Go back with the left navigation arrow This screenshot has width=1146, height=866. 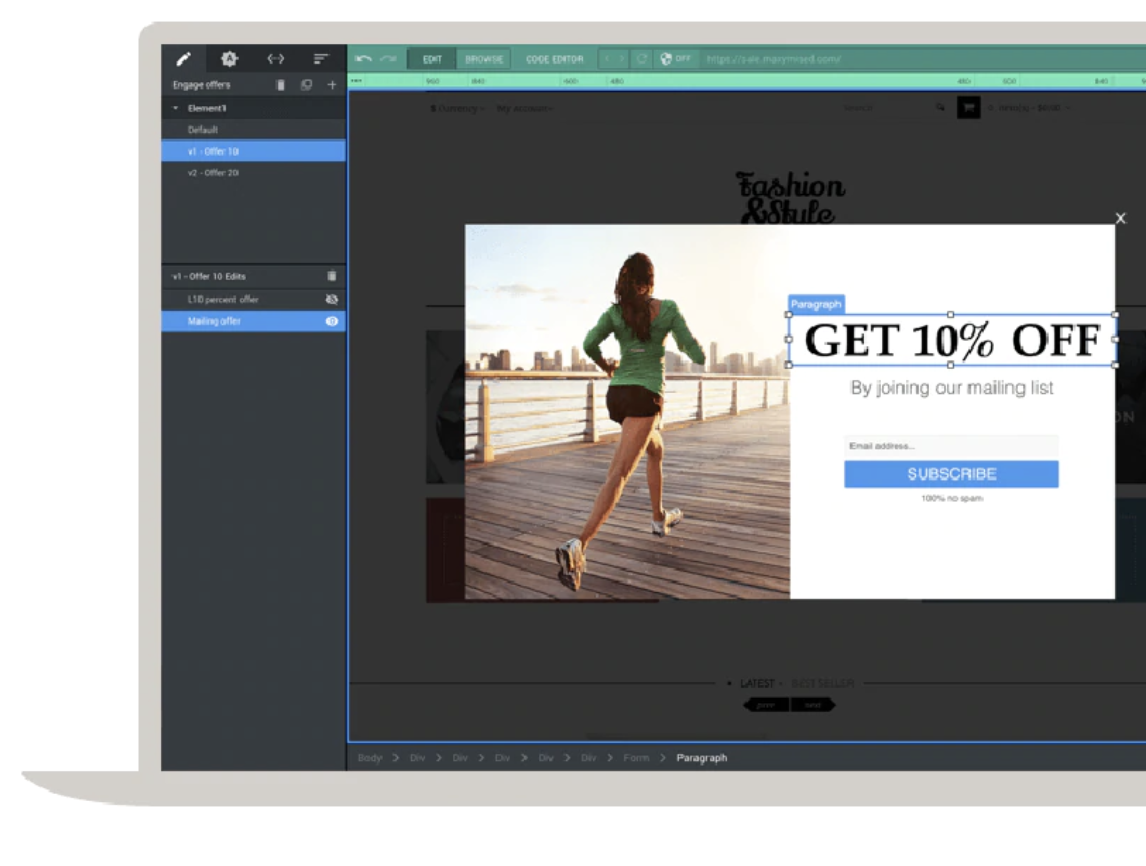(x=607, y=58)
